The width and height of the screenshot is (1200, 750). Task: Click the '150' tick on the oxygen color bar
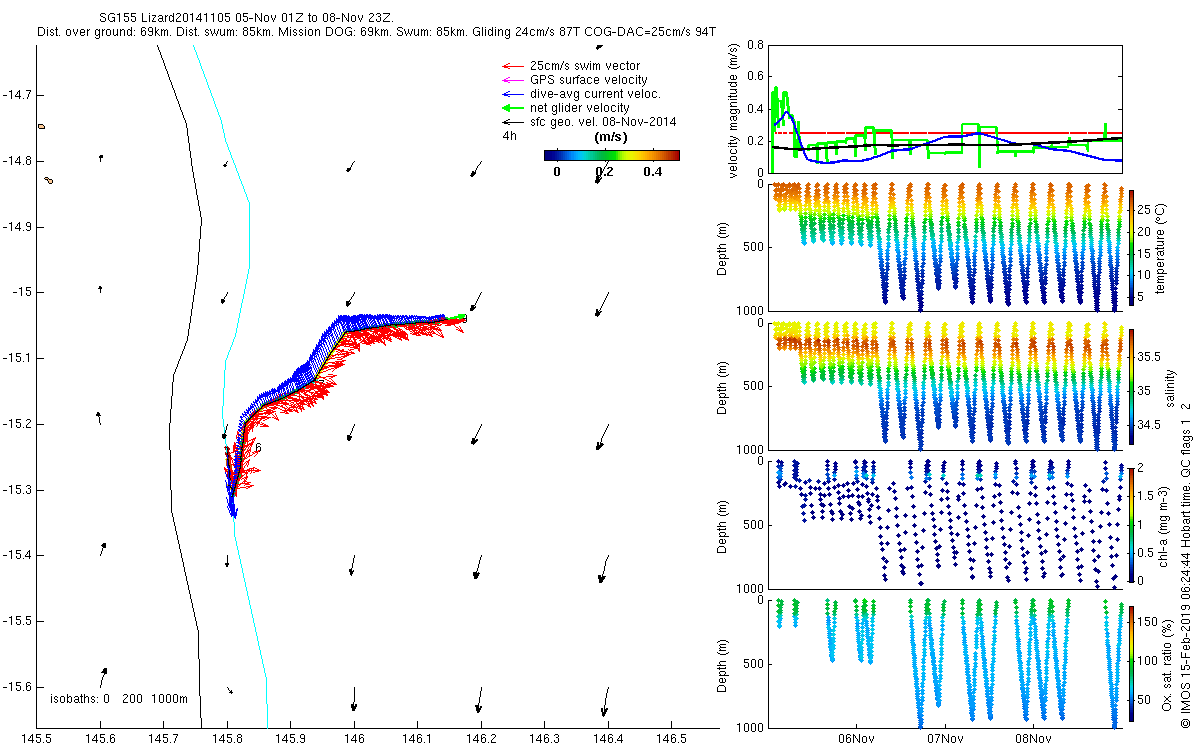pyautogui.click(x=1150, y=622)
